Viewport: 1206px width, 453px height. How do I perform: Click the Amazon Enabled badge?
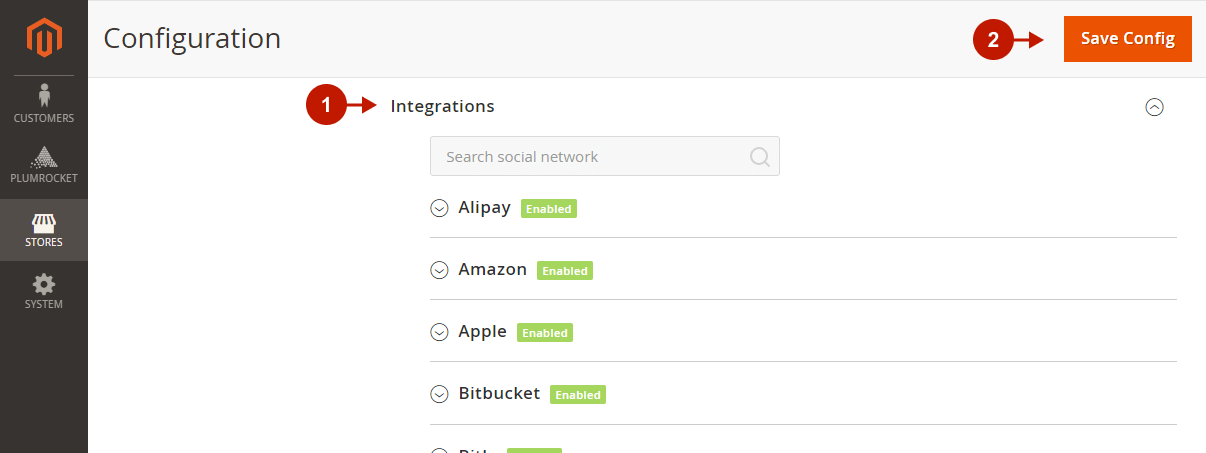click(x=565, y=271)
